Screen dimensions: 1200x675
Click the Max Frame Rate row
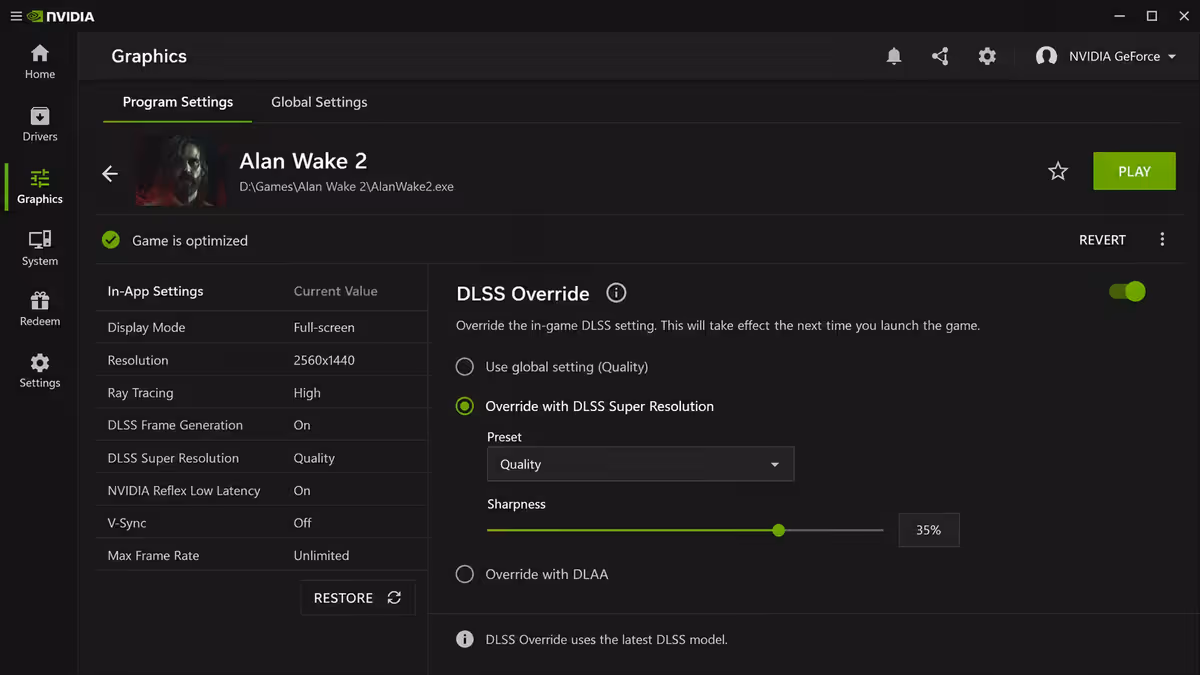tap(262, 556)
